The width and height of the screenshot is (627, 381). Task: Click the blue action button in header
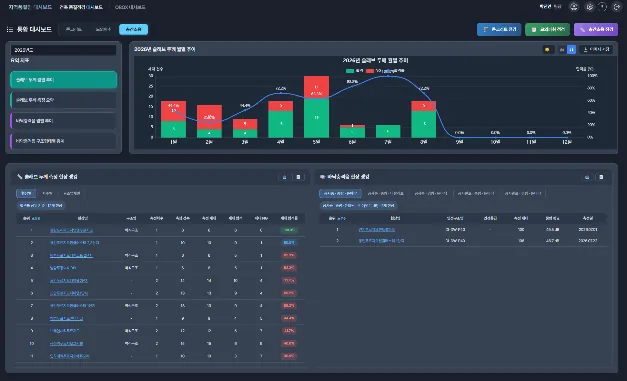pyautogui.click(x=499, y=30)
